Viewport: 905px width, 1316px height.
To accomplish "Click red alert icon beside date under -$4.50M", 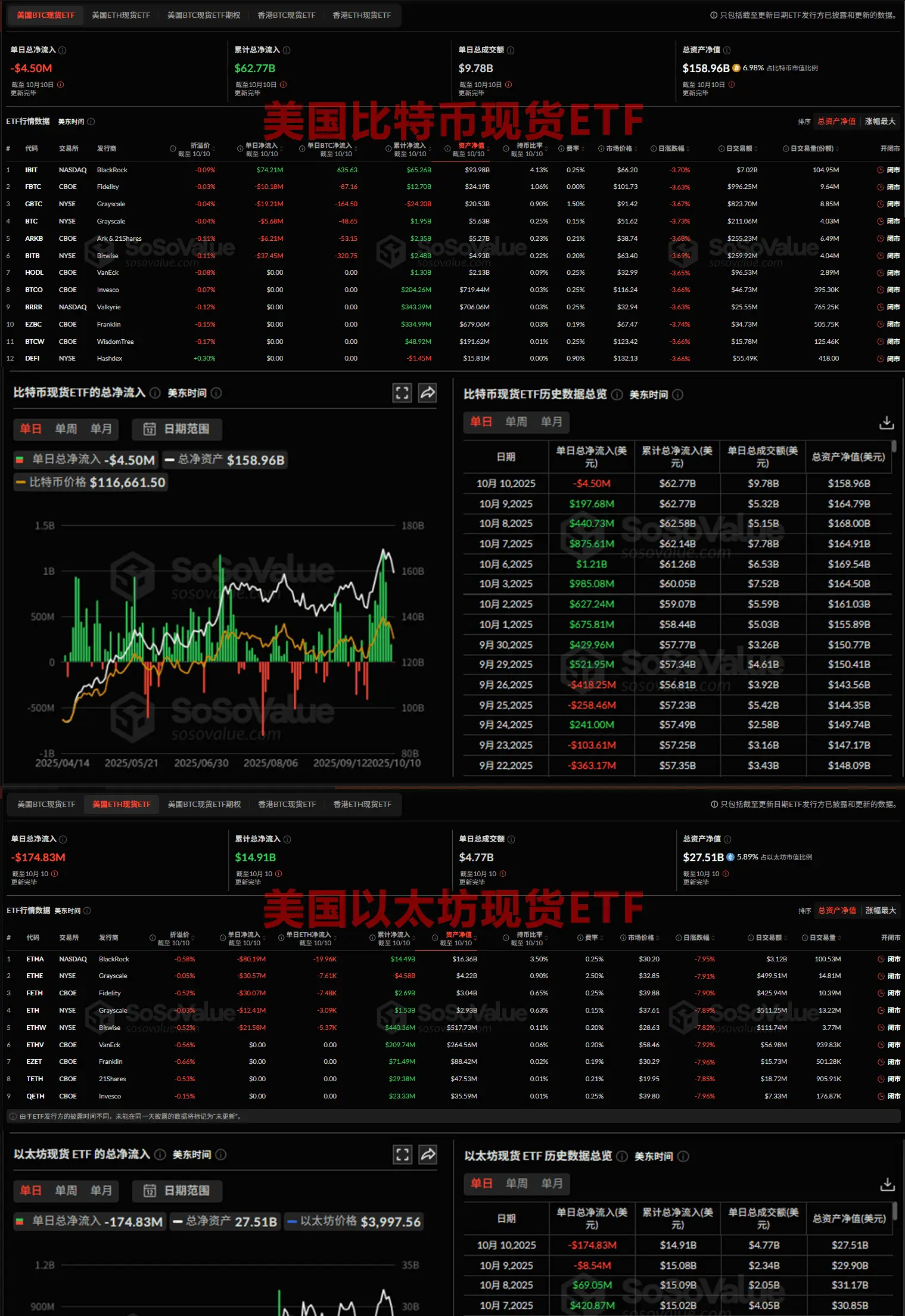I will pyautogui.click(x=60, y=85).
